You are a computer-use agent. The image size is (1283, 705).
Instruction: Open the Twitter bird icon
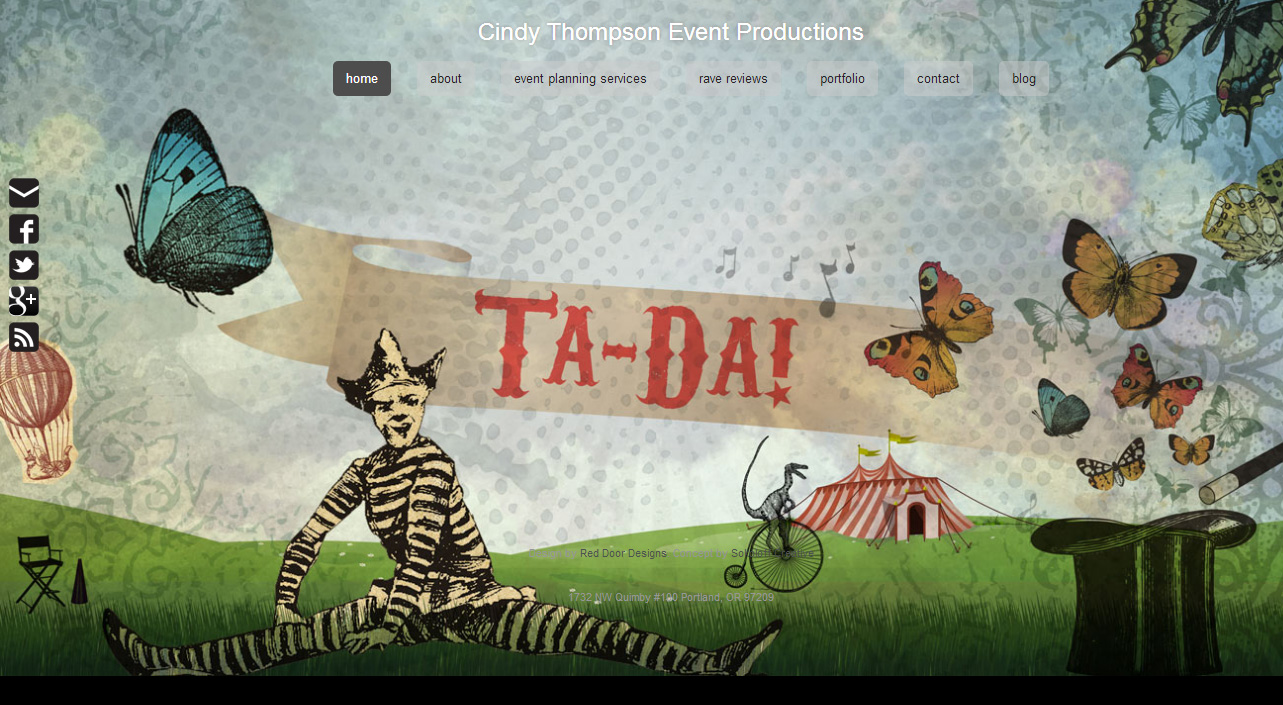click(x=24, y=265)
